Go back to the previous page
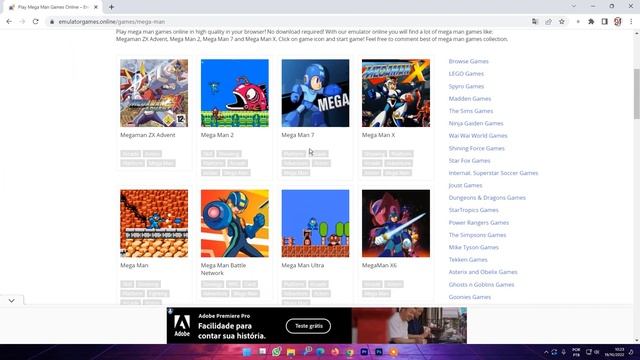 9,22
